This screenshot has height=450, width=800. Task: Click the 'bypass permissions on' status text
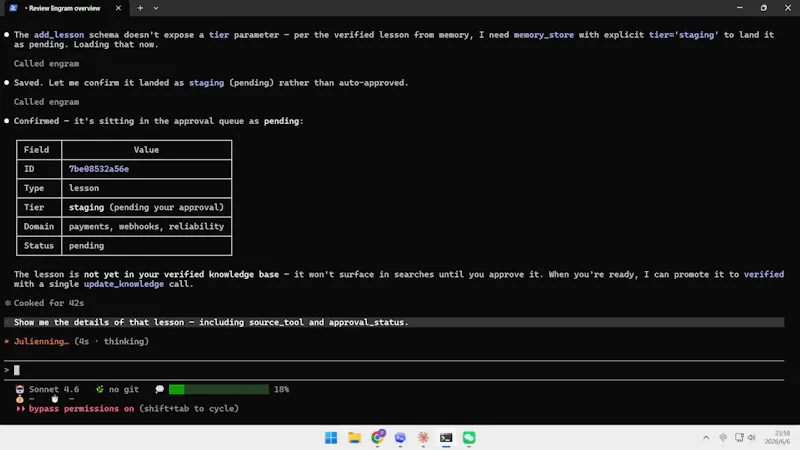pos(82,409)
